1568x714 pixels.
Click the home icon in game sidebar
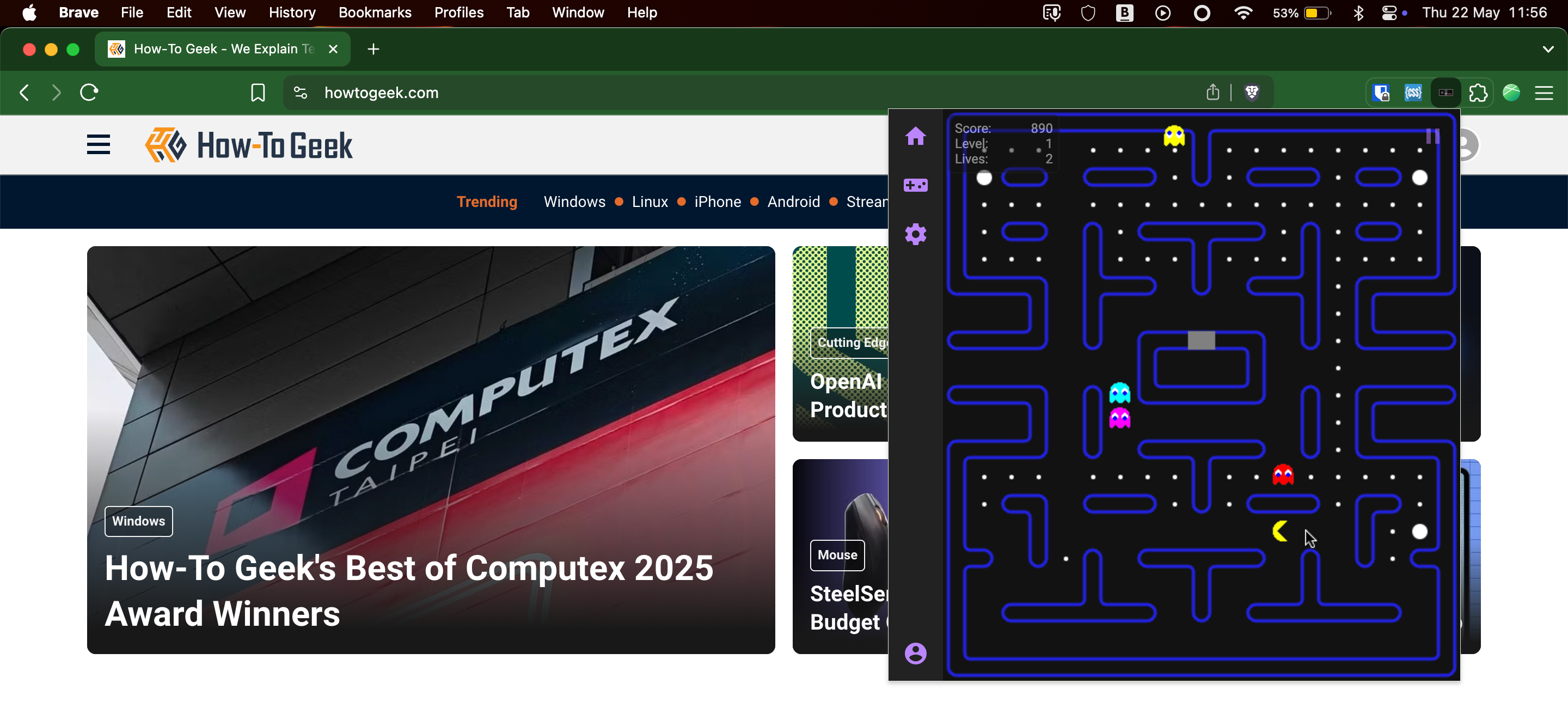(915, 136)
